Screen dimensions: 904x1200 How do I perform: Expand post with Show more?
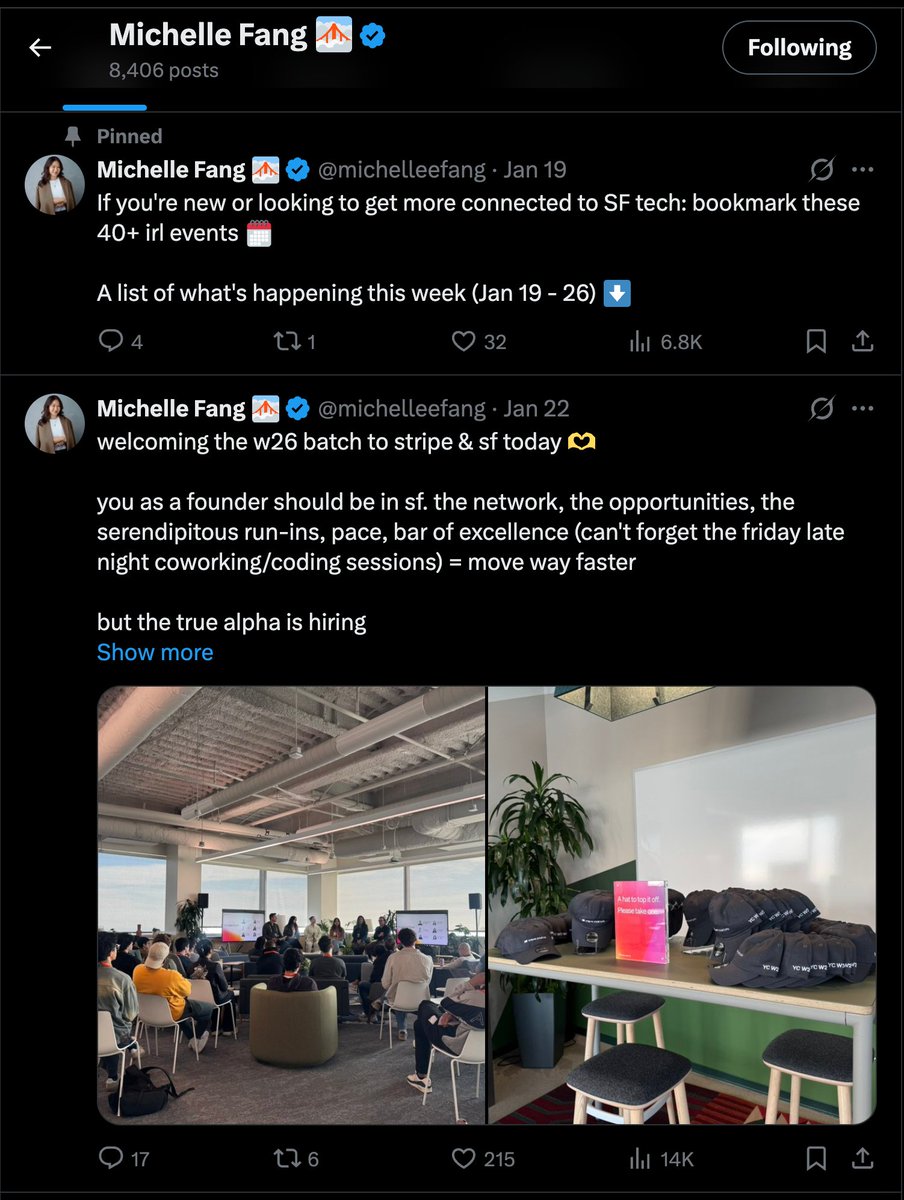click(x=155, y=652)
